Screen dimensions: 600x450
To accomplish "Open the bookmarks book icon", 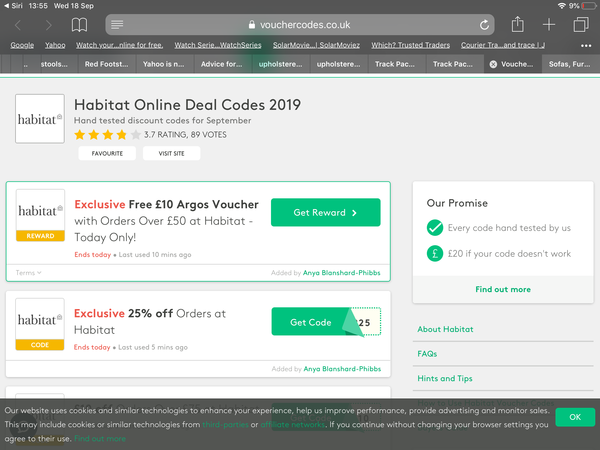I will [x=79, y=25].
